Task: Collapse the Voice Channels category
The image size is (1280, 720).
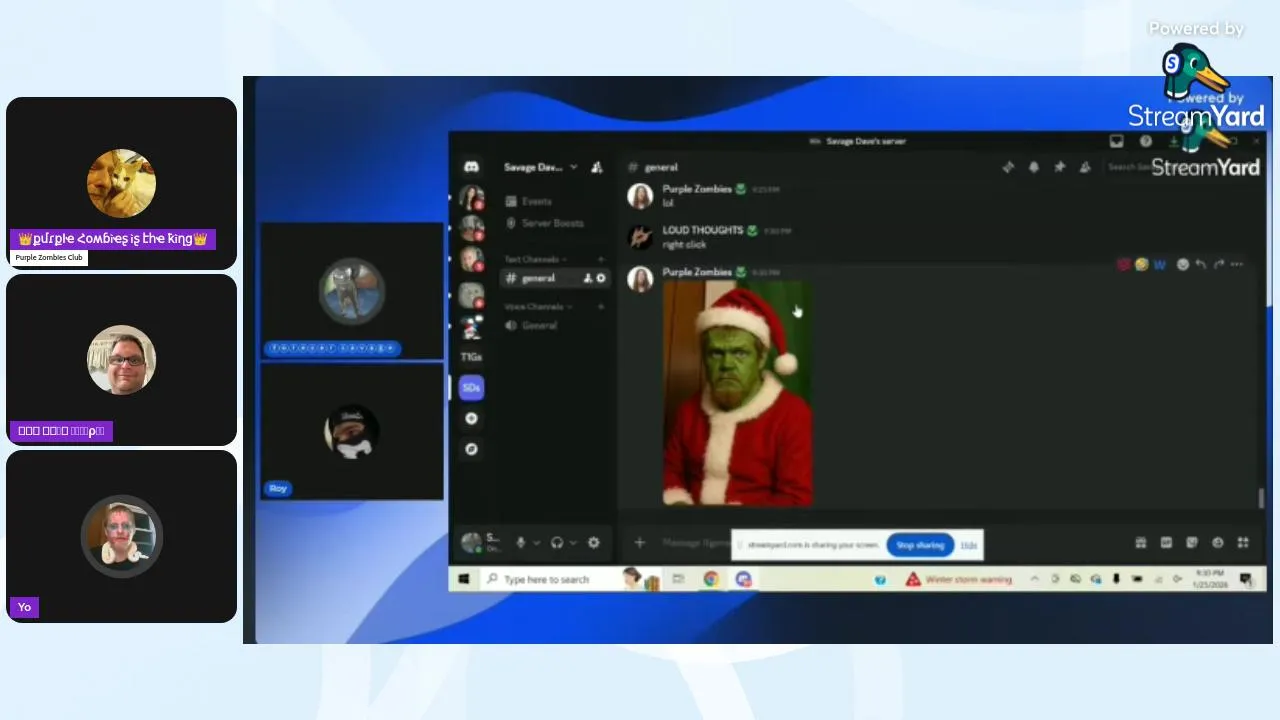Action: coord(538,306)
